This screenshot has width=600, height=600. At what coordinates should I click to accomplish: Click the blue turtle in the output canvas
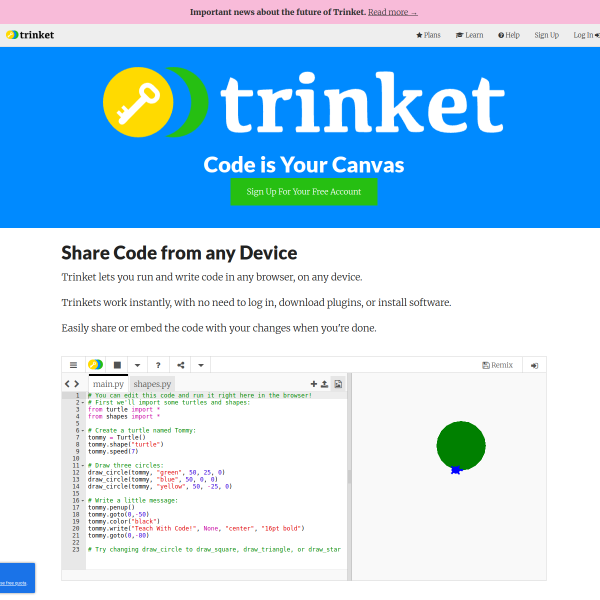(x=456, y=470)
